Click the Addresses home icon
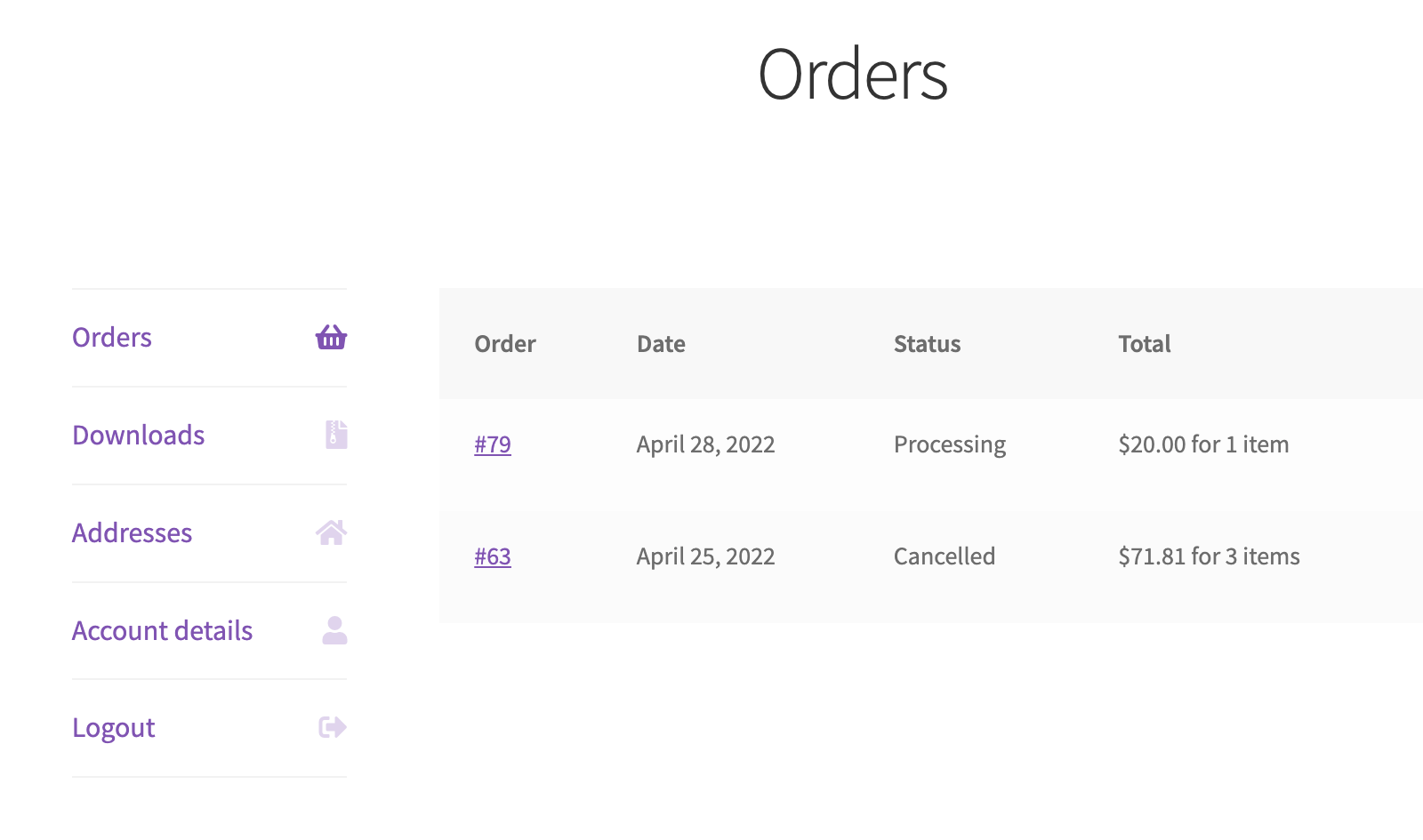Screen dimensions: 1423x840 [x=331, y=532]
